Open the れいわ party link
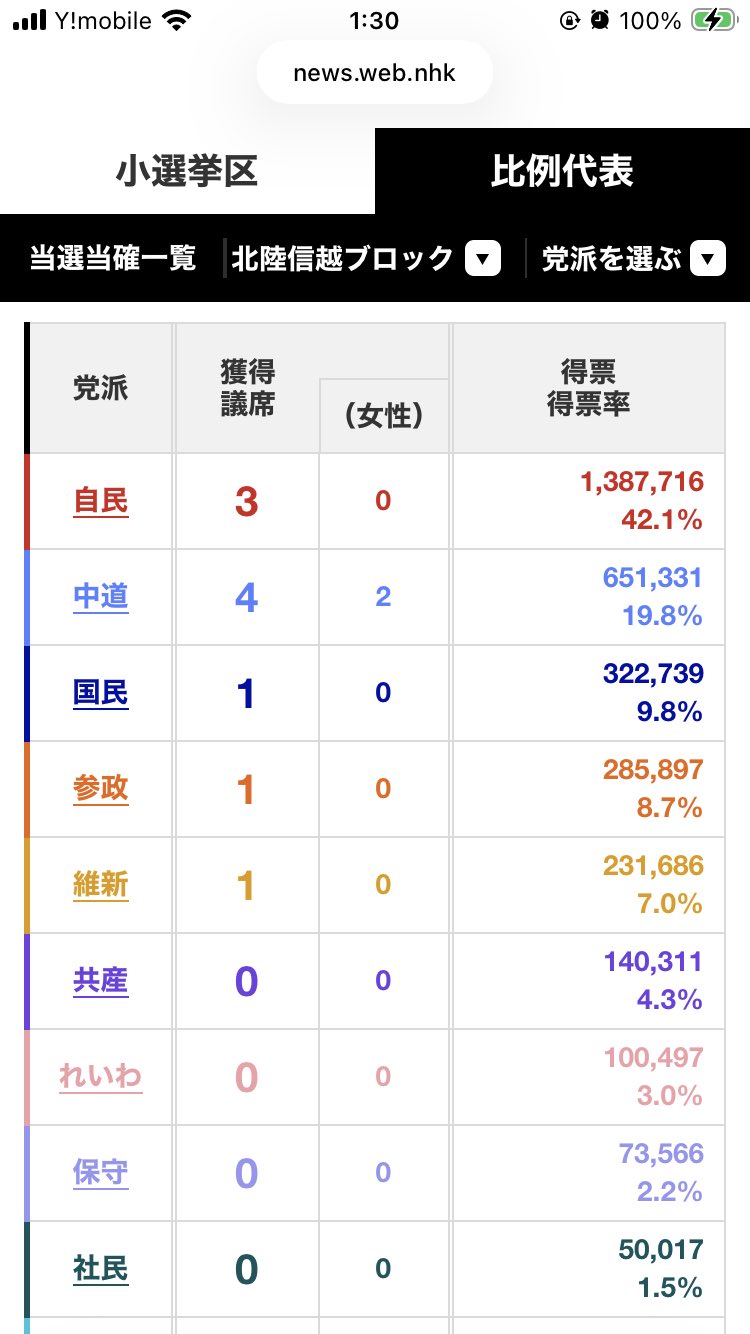 [x=101, y=1077]
